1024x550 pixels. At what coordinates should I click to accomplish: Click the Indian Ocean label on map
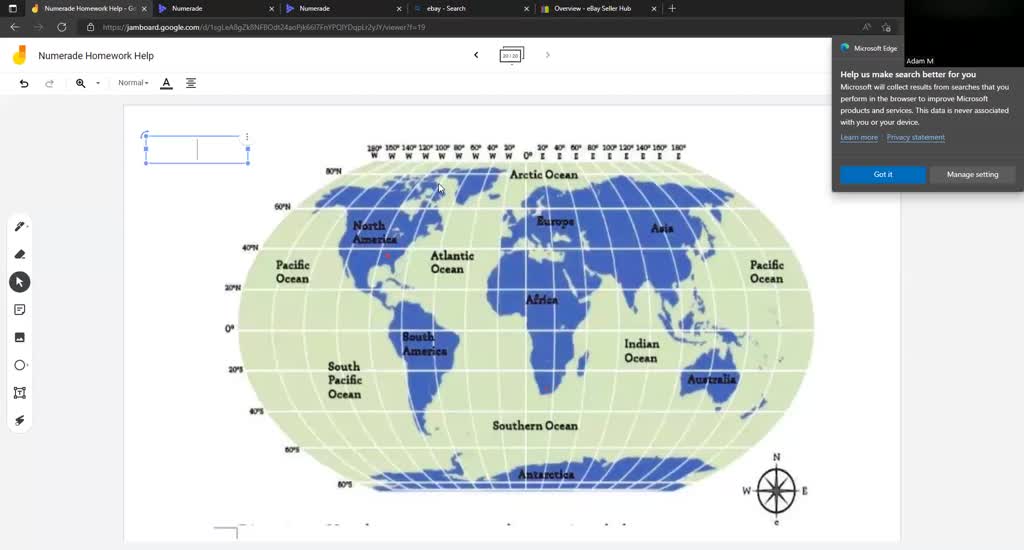[x=641, y=351]
